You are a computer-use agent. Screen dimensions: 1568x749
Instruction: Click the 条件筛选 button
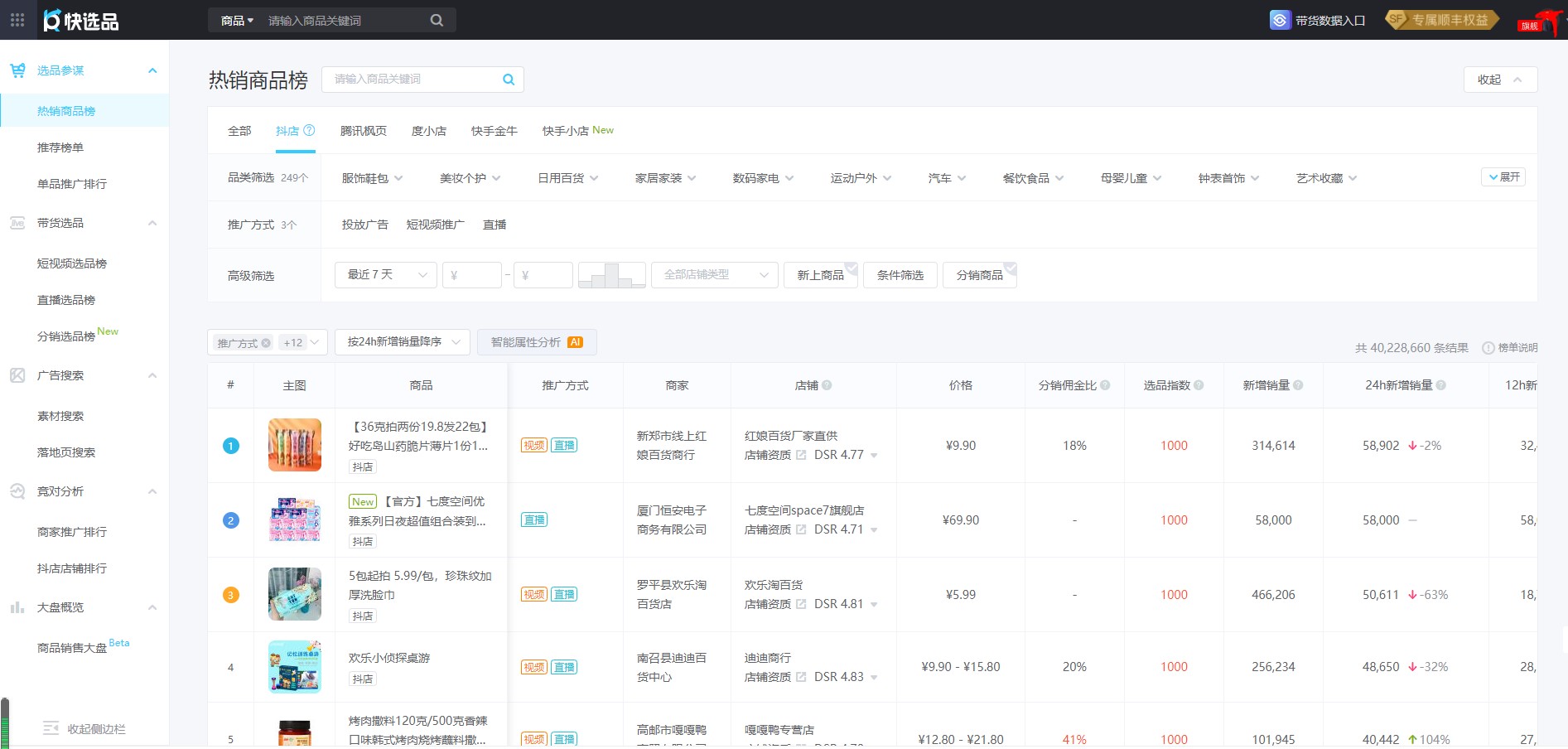pos(900,274)
